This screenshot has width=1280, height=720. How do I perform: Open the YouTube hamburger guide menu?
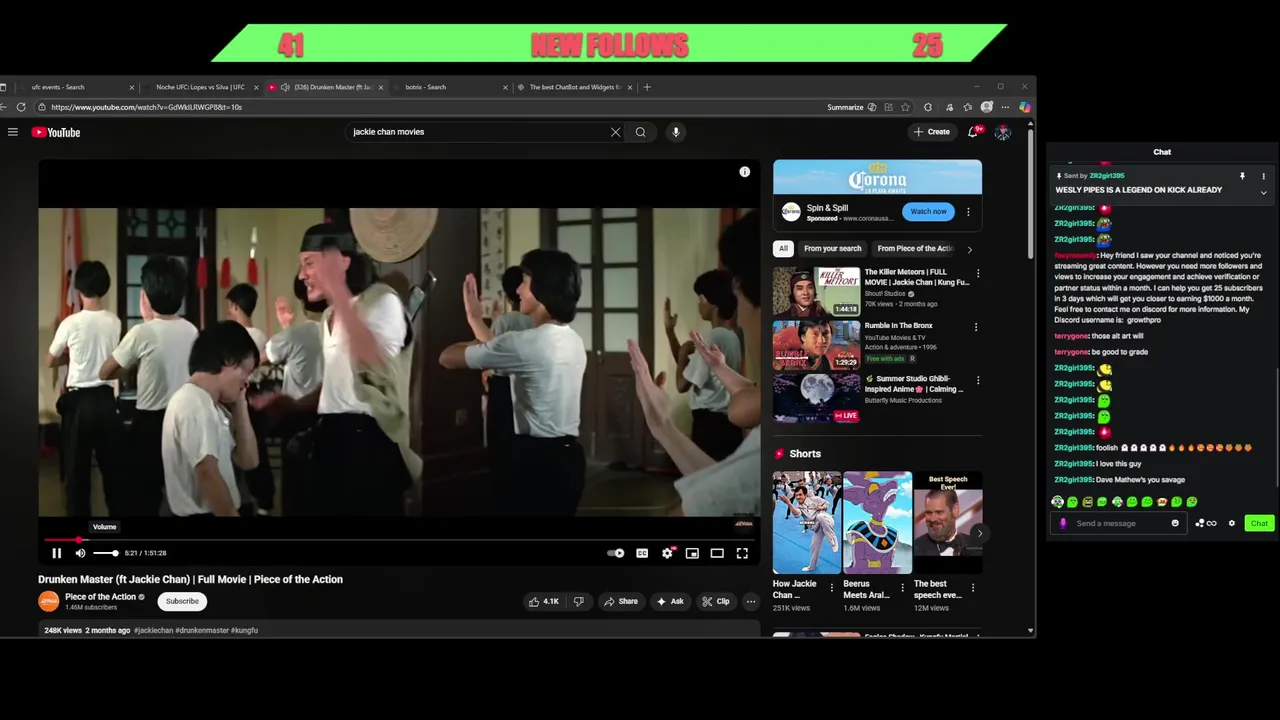click(13, 132)
